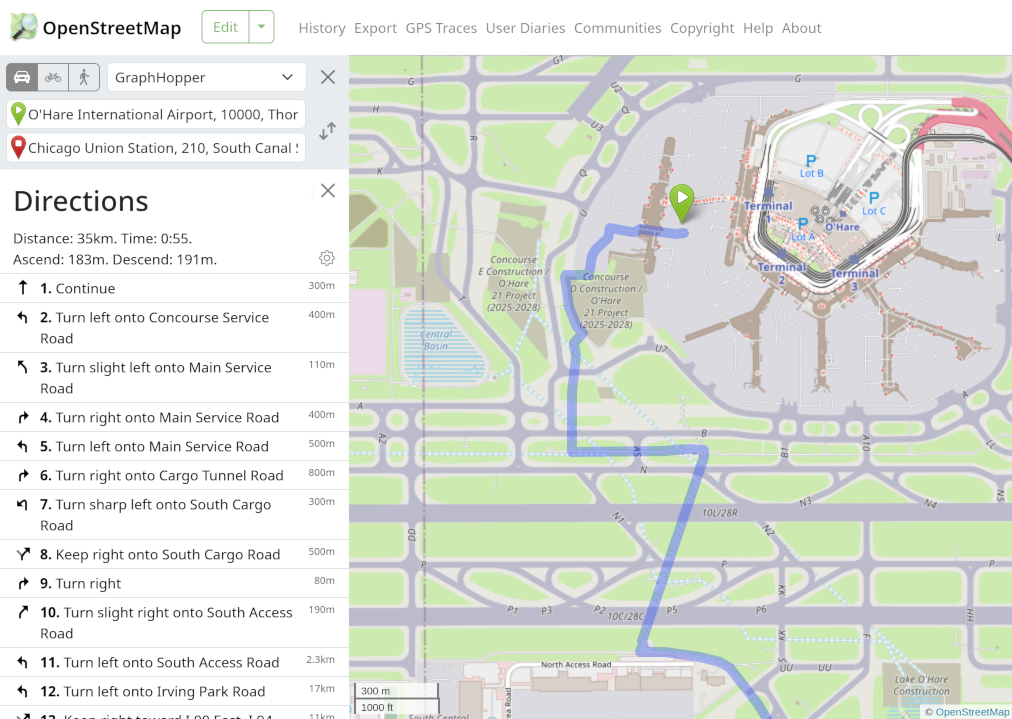Select step 7 sharp left onto South Cargo Road
The width and height of the screenshot is (1012, 719).
(x=174, y=514)
